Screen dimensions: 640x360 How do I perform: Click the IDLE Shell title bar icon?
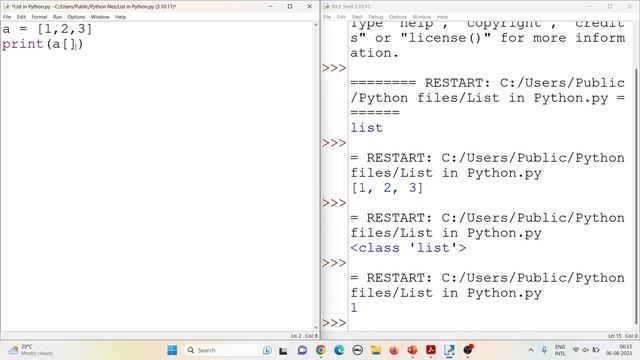click(326, 7)
